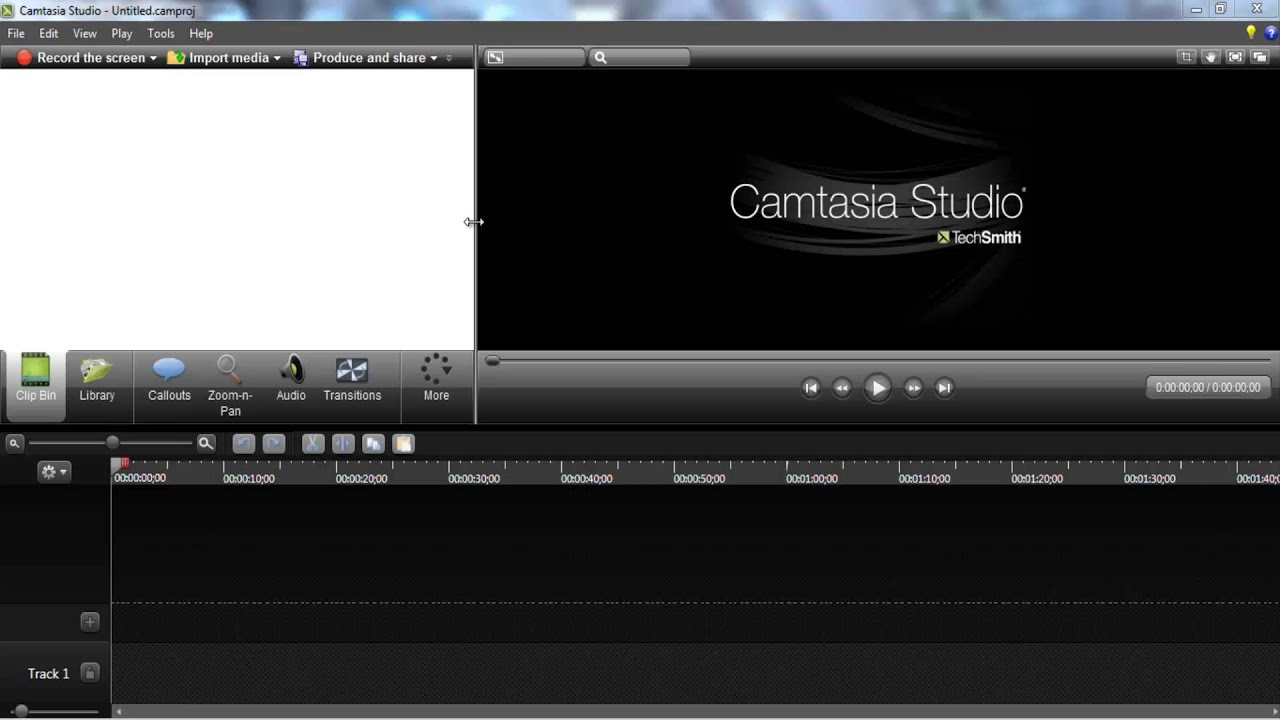Zoom in the timeline with large magnifier
The width and height of the screenshot is (1280, 720).
click(x=205, y=443)
